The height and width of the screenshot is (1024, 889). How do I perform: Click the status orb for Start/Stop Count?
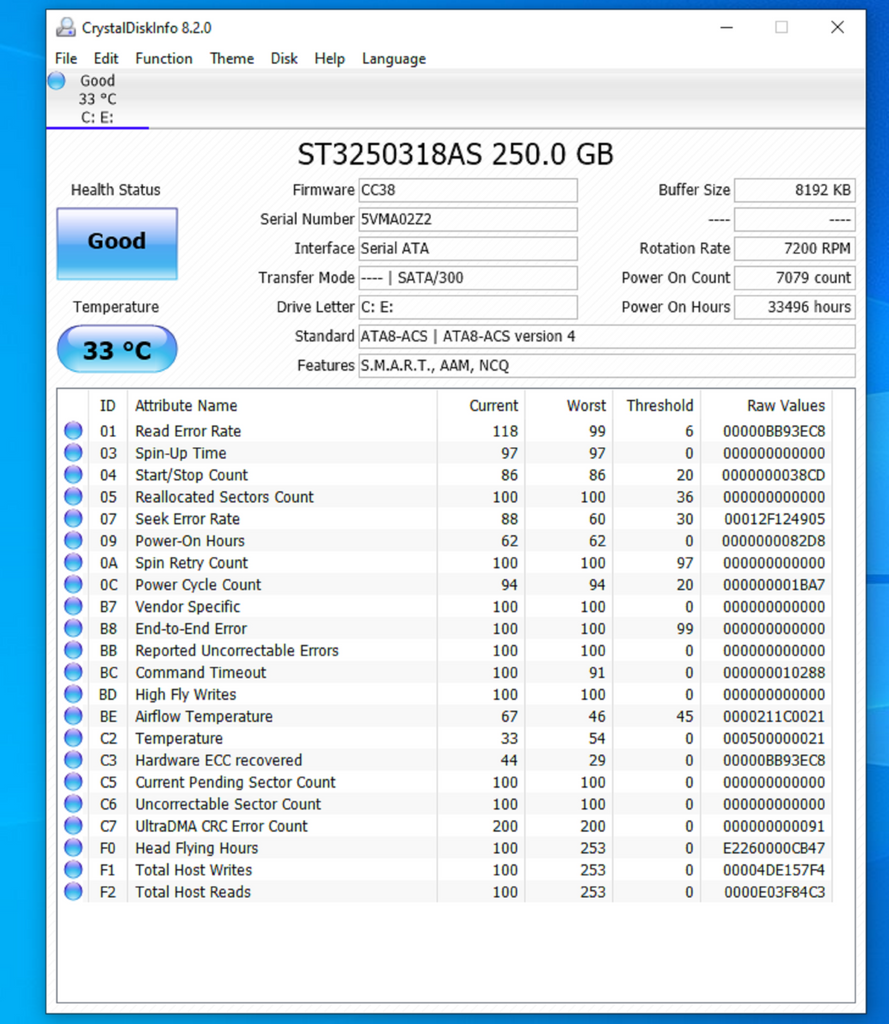[x=73, y=475]
